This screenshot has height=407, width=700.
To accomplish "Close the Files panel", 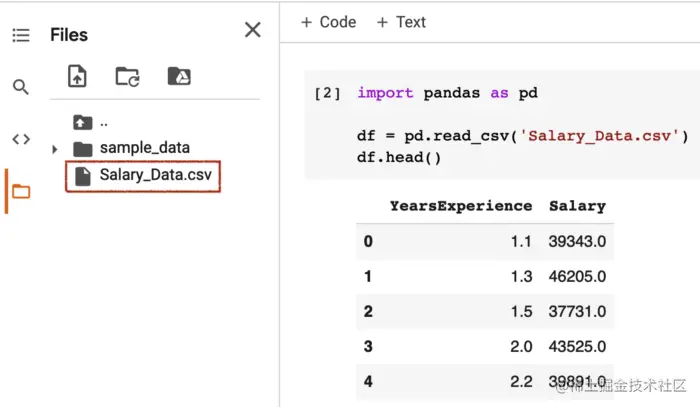I will pyautogui.click(x=253, y=30).
